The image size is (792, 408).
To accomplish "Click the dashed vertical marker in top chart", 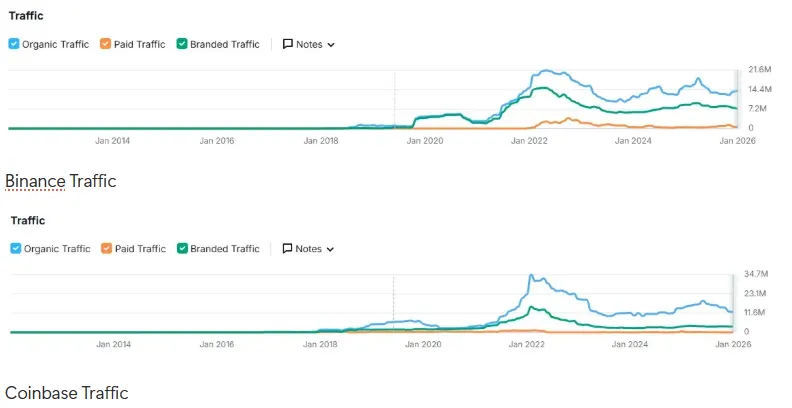I will point(394,100).
